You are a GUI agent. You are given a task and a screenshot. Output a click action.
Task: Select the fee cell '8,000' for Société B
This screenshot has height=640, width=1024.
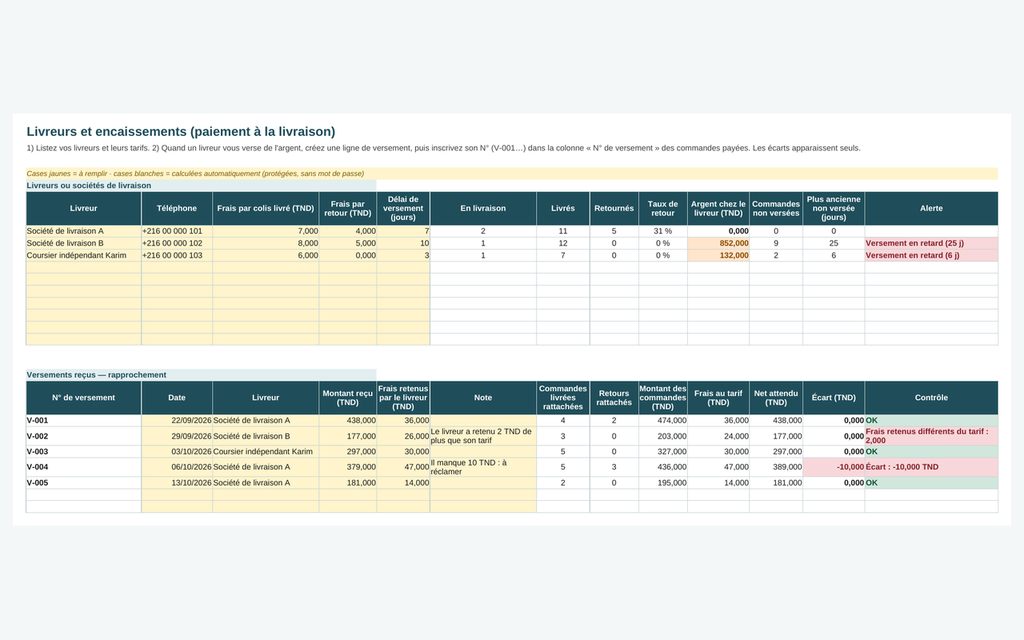(x=266, y=243)
